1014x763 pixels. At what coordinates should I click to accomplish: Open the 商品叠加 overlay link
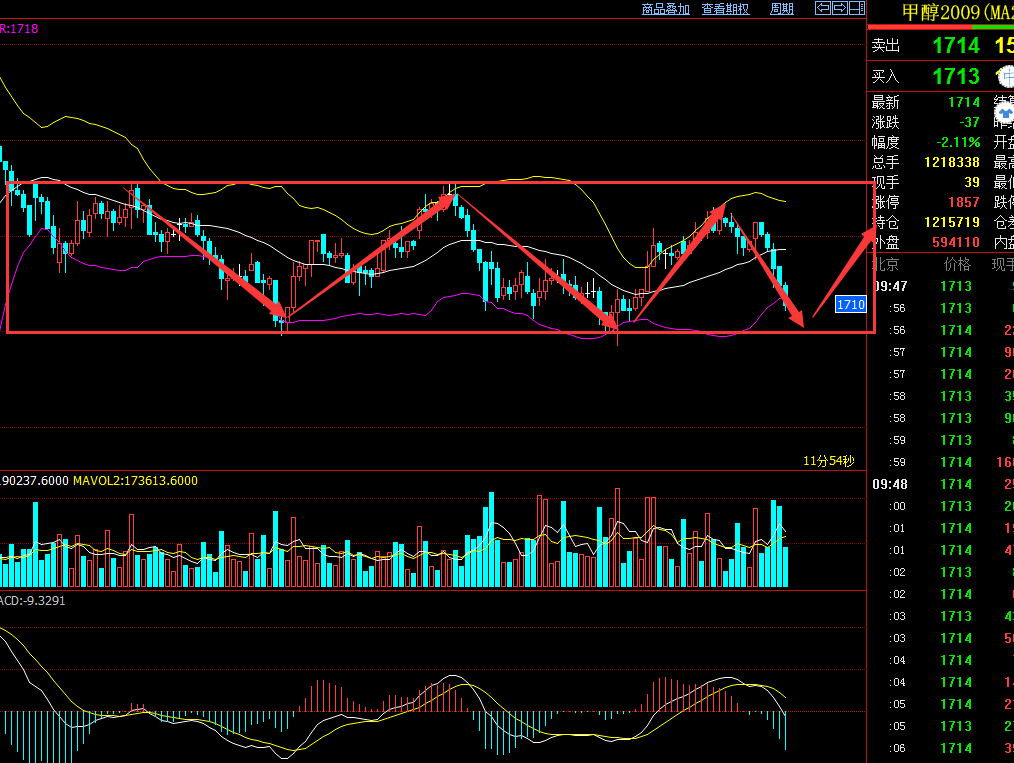[665, 9]
